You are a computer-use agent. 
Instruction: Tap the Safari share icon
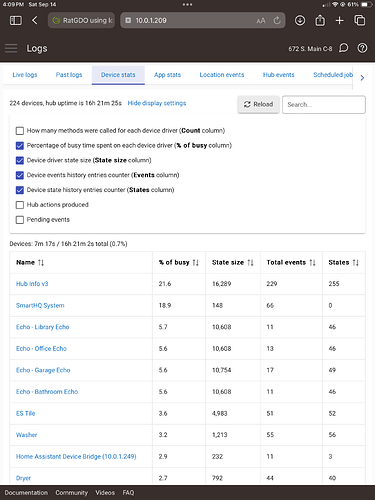[320, 21]
